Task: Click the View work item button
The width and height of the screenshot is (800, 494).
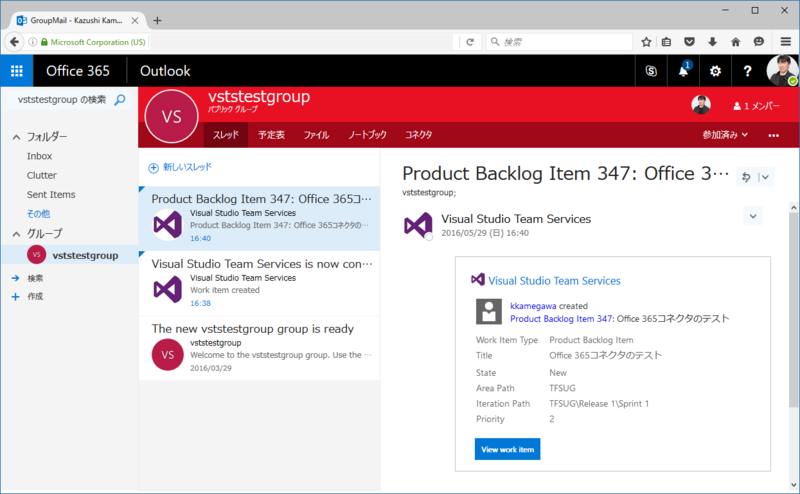Action: point(507,449)
